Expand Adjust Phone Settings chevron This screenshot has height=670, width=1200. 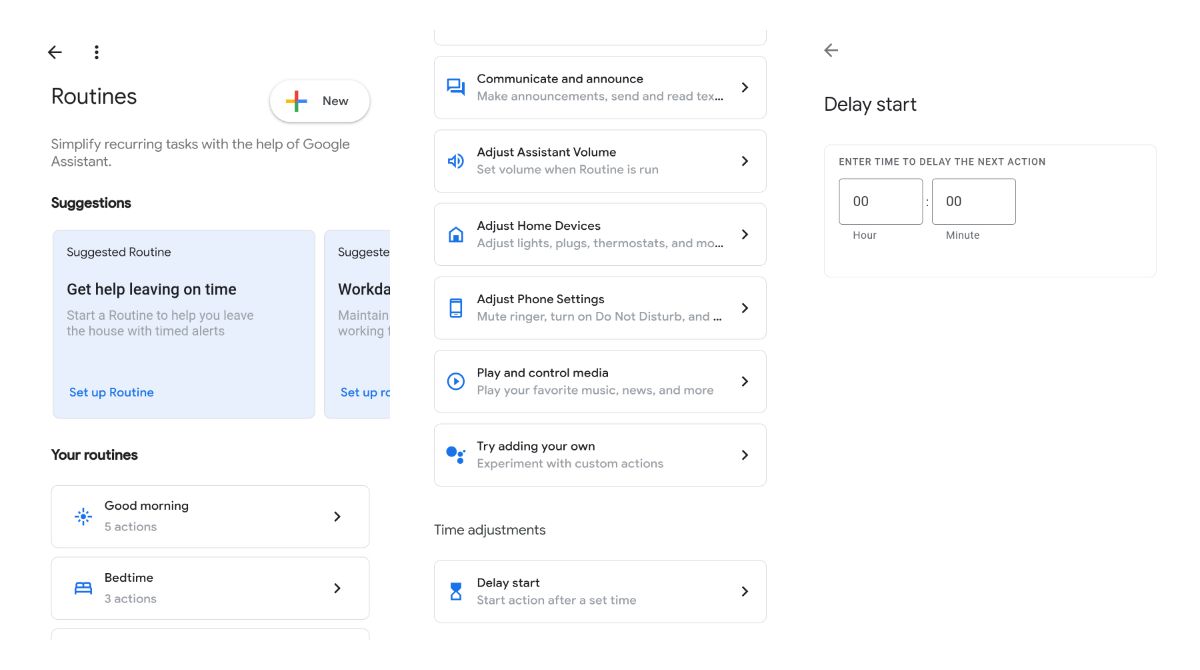click(x=744, y=308)
